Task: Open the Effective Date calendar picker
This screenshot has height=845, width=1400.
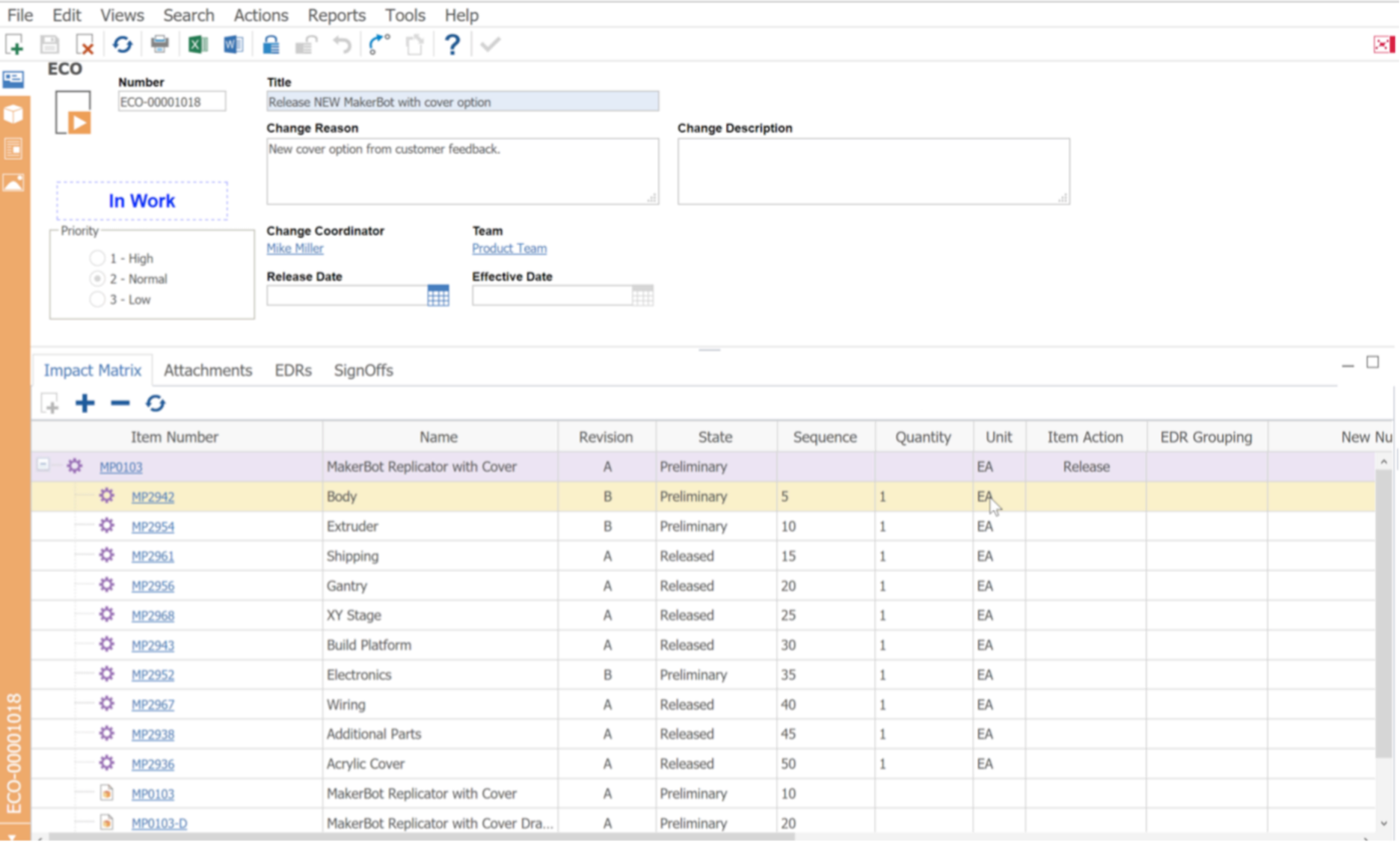Action: [x=643, y=296]
